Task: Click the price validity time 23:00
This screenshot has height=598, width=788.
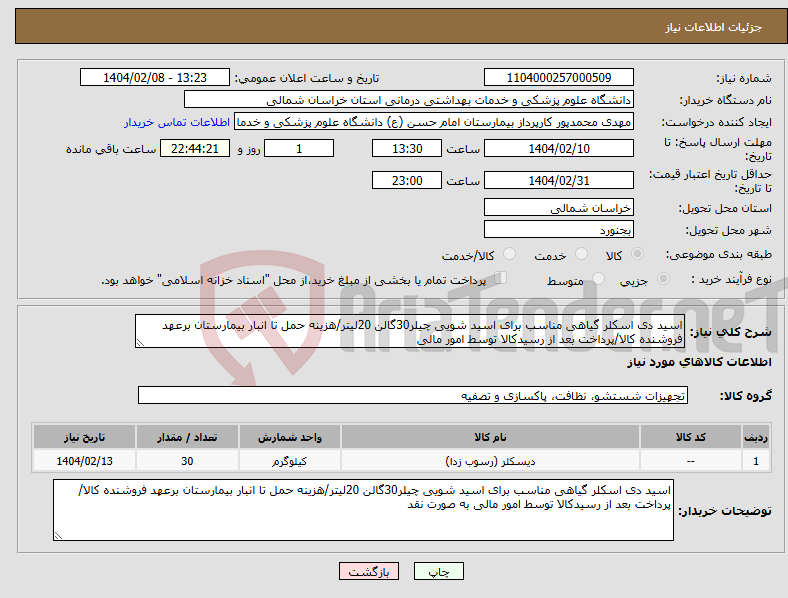Action: tap(407, 180)
